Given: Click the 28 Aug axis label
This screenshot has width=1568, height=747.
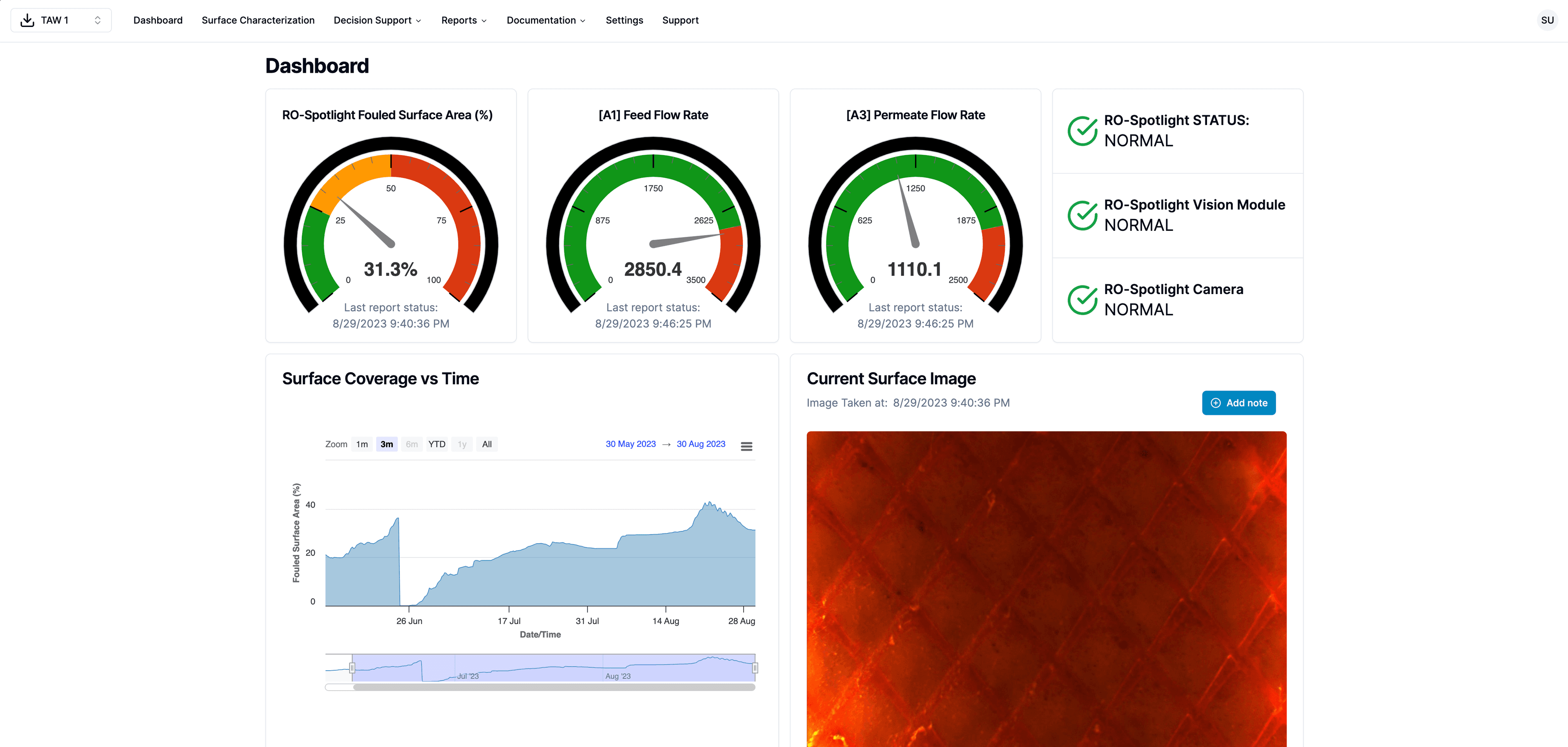Looking at the screenshot, I should 742,621.
